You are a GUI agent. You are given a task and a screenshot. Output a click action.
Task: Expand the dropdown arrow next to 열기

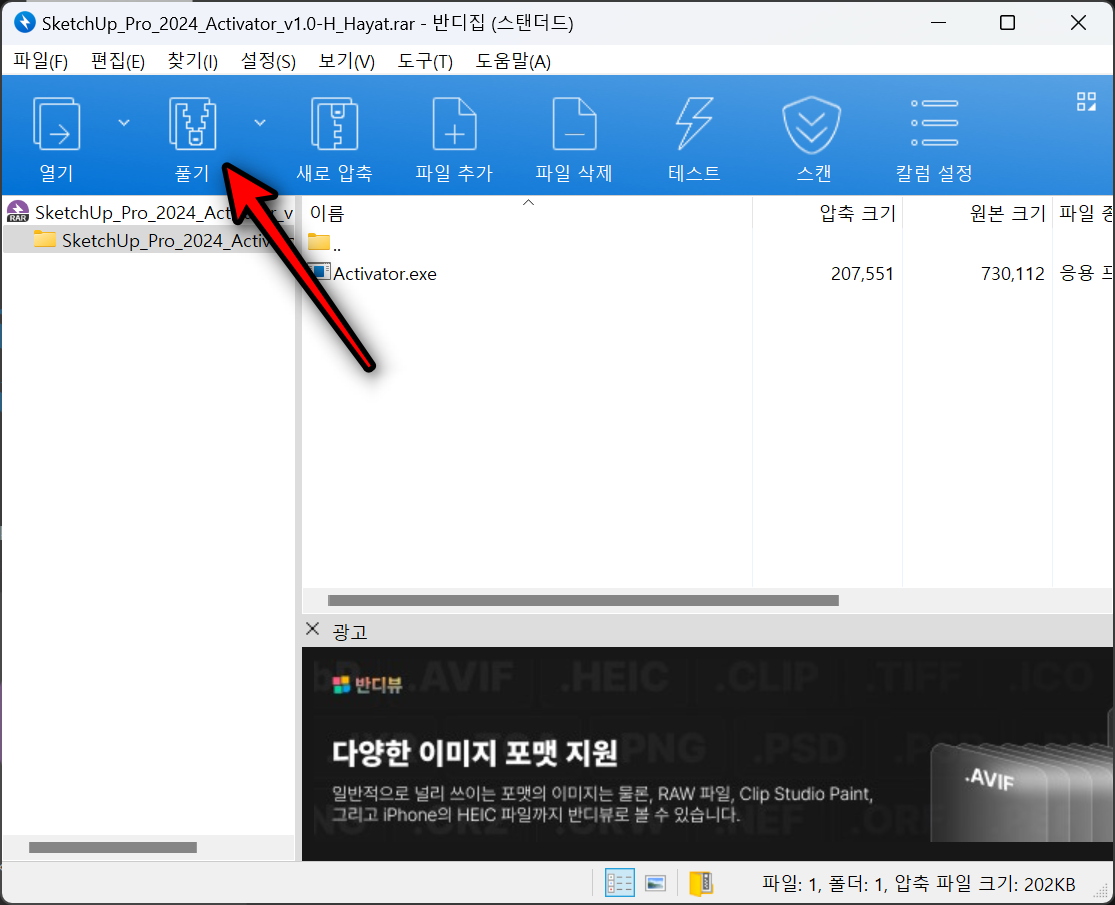(124, 123)
